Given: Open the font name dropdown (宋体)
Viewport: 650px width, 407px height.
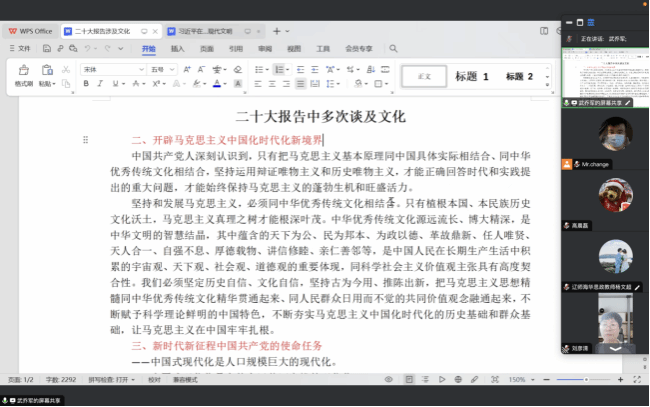Looking at the screenshot, I should point(110,69).
